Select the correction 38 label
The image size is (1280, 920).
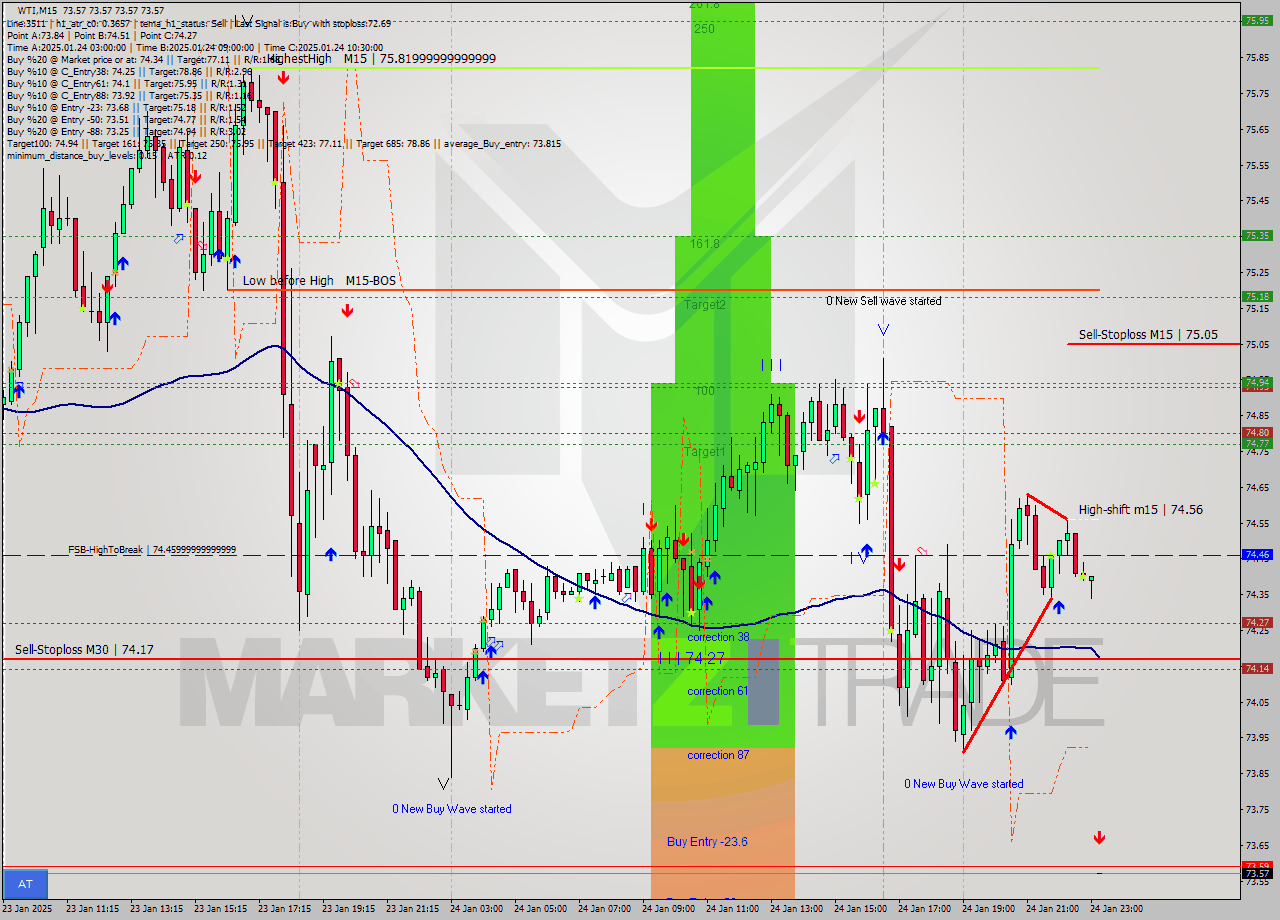(x=718, y=637)
